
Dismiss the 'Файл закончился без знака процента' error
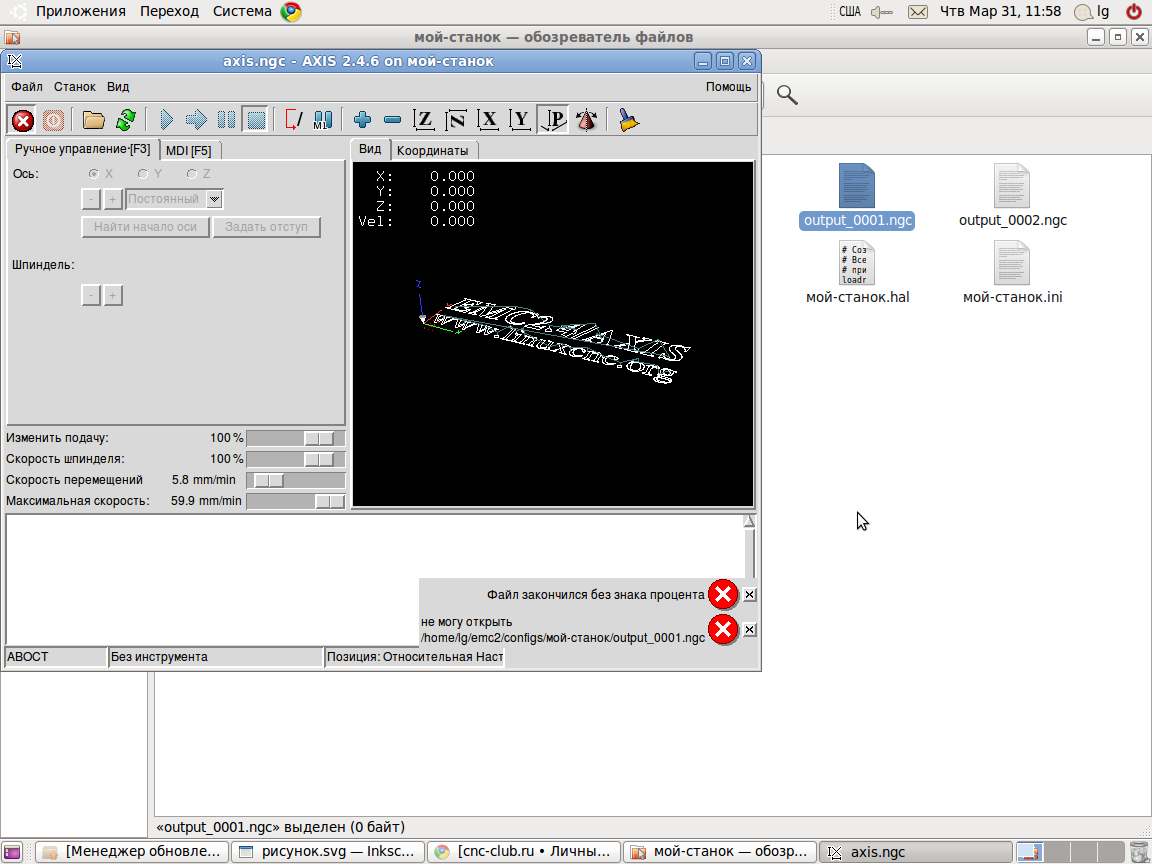[749, 594]
